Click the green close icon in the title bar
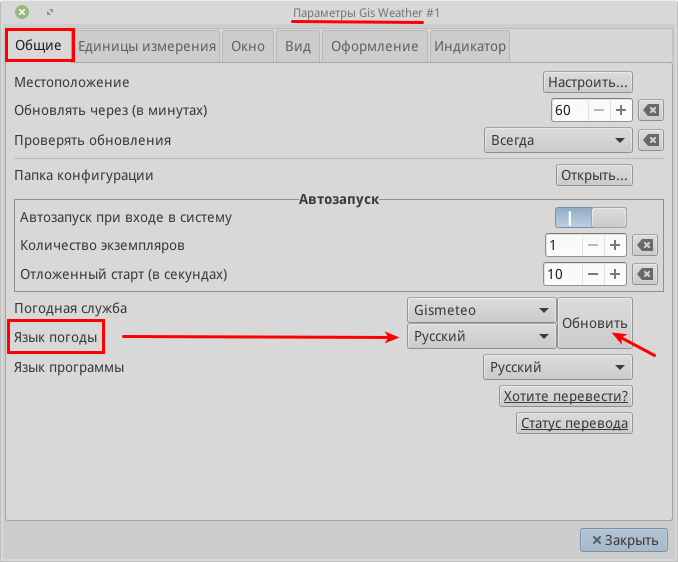 tap(22, 12)
